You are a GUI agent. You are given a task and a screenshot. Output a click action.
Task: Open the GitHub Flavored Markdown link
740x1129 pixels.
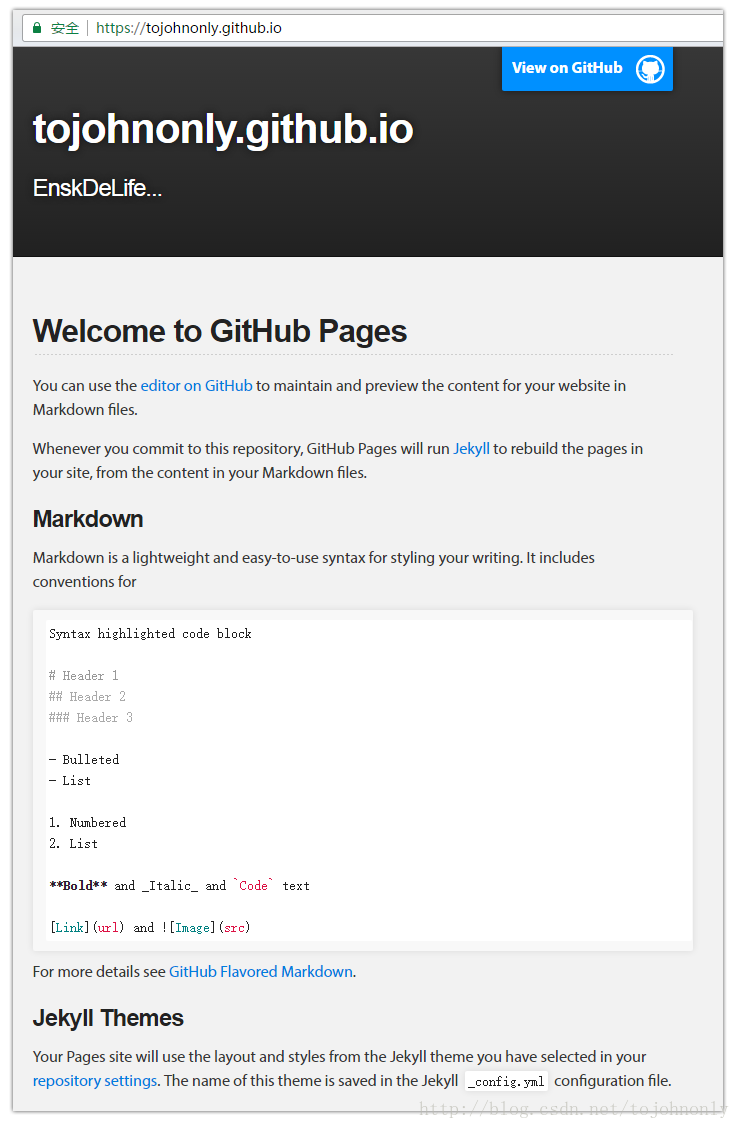click(261, 972)
